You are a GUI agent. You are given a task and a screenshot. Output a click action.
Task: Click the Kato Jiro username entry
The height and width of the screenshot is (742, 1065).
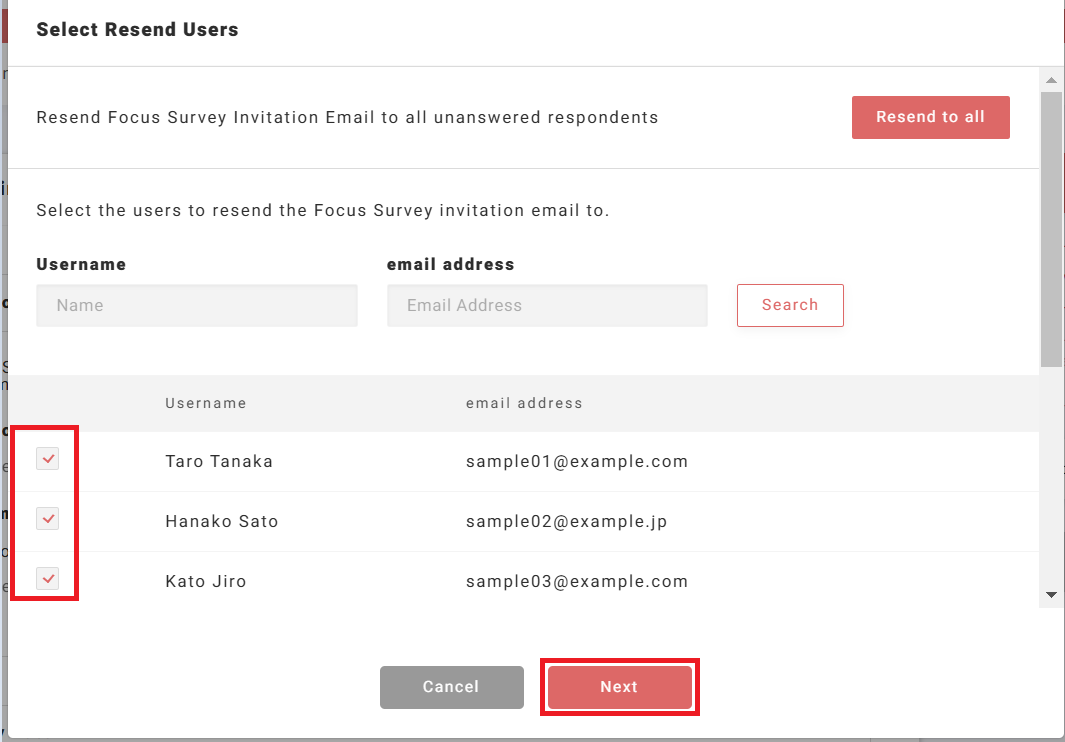tap(205, 581)
